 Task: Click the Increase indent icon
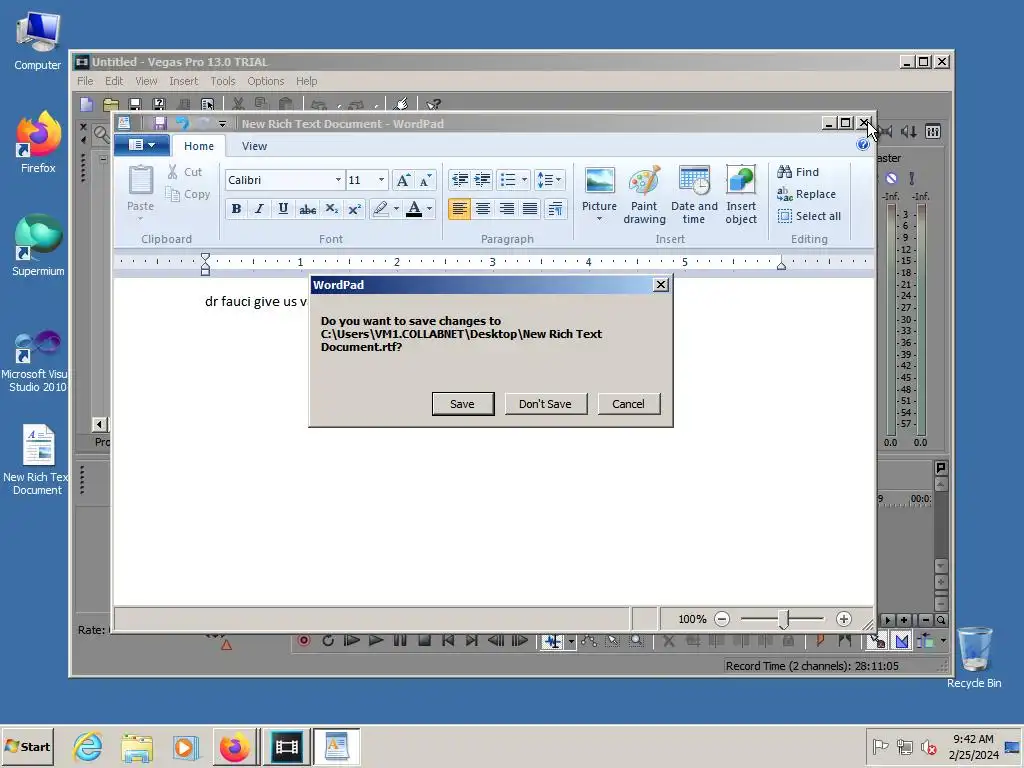[x=483, y=180]
